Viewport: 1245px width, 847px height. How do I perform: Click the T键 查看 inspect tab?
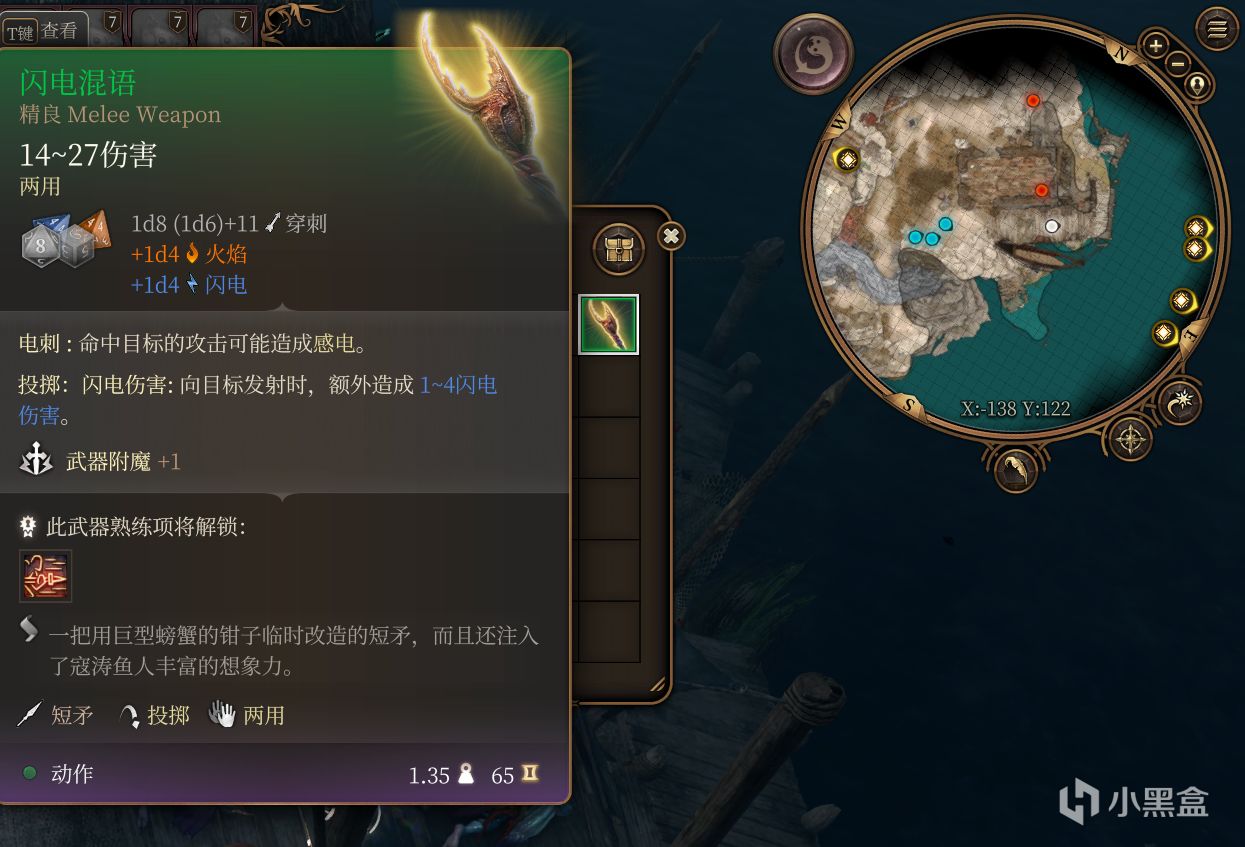tap(44, 31)
